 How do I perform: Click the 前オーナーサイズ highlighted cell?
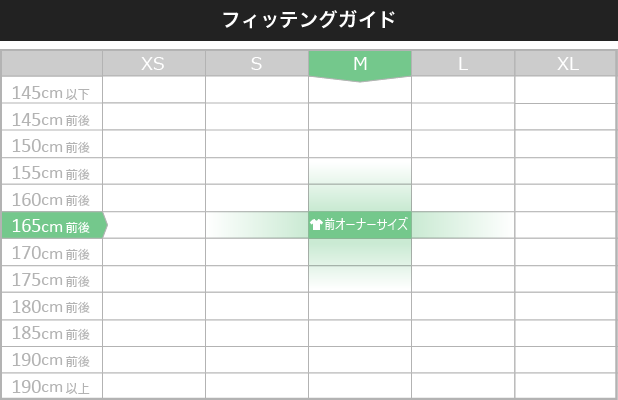360,225
